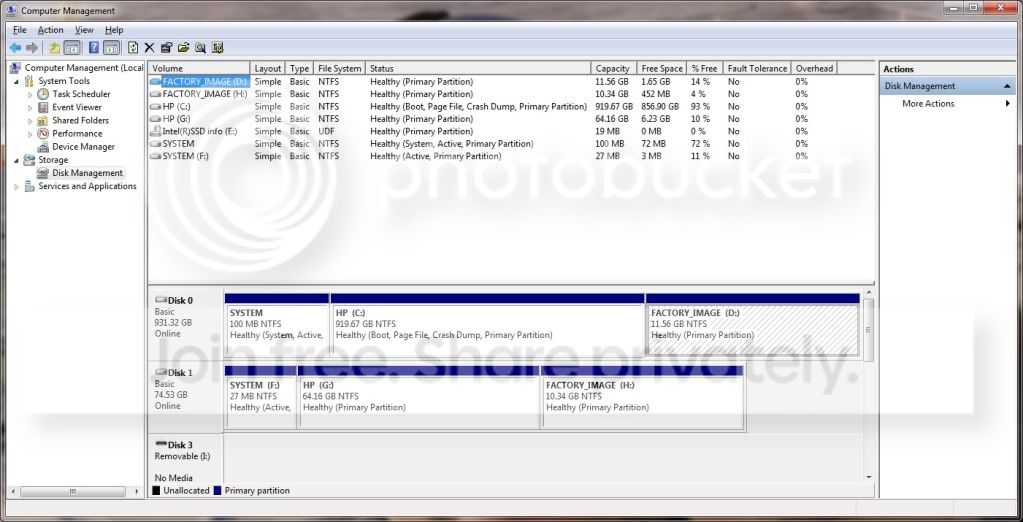Click the magnifier search toolbar icon
Screen dimensions: 1023x522
(x=200, y=48)
